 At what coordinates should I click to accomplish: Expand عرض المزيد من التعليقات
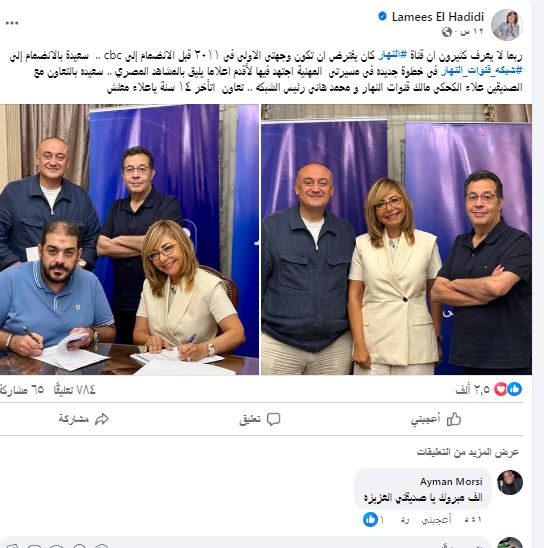coord(467,452)
